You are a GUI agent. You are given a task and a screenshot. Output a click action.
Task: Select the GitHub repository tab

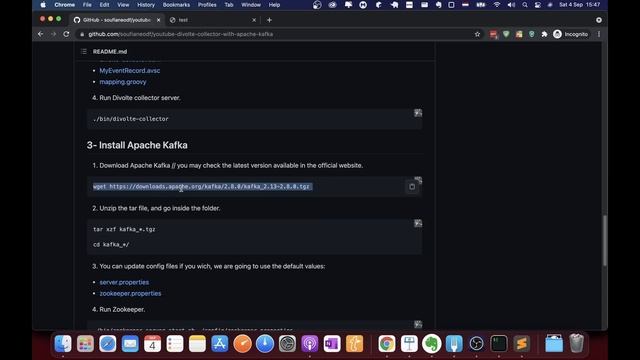pyautogui.click(x=117, y=20)
